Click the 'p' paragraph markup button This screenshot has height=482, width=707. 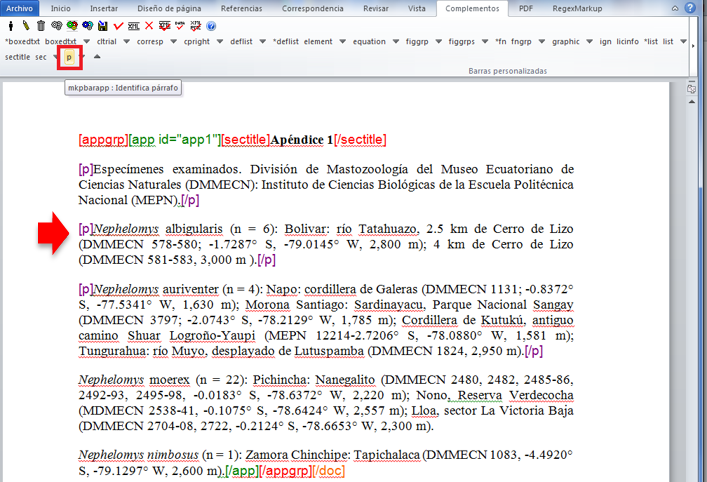pos(69,58)
